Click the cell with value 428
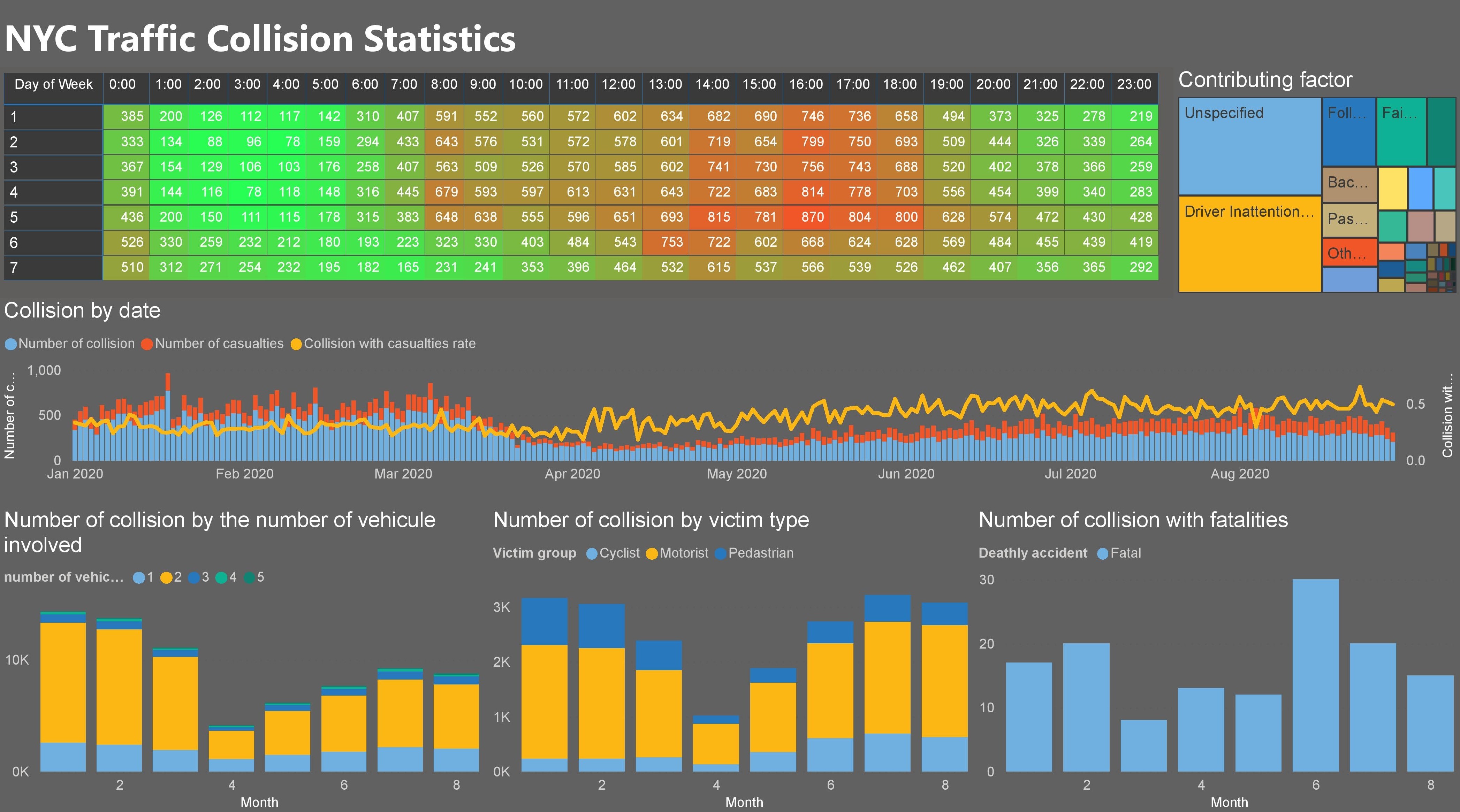 [x=1135, y=217]
